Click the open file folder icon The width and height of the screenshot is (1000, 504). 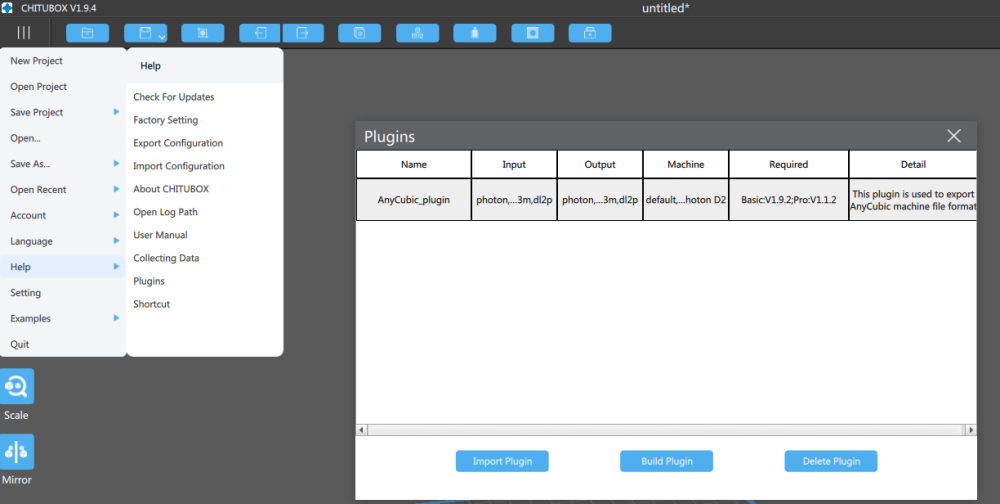click(87, 33)
